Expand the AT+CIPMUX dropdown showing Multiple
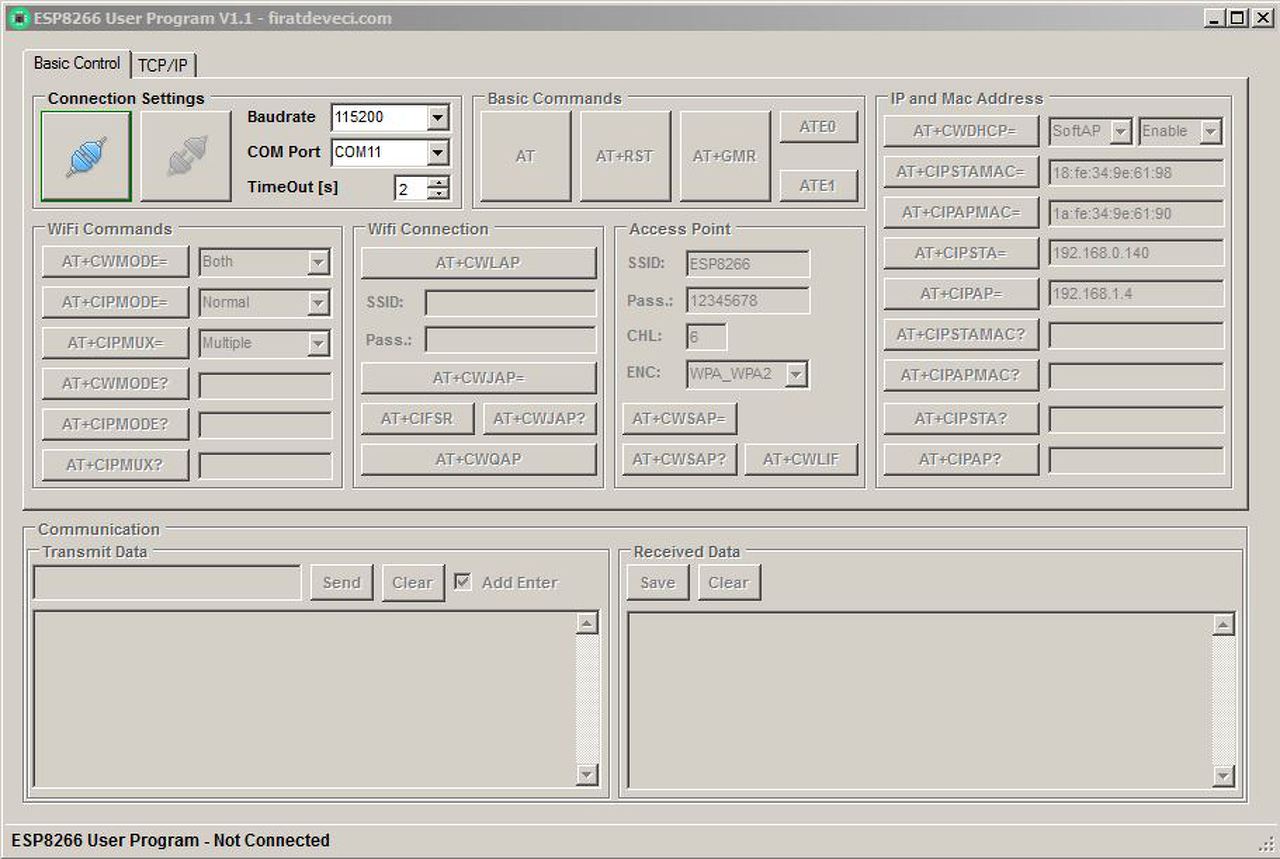The width and height of the screenshot is (1280, 859). [x=318, y=343]
